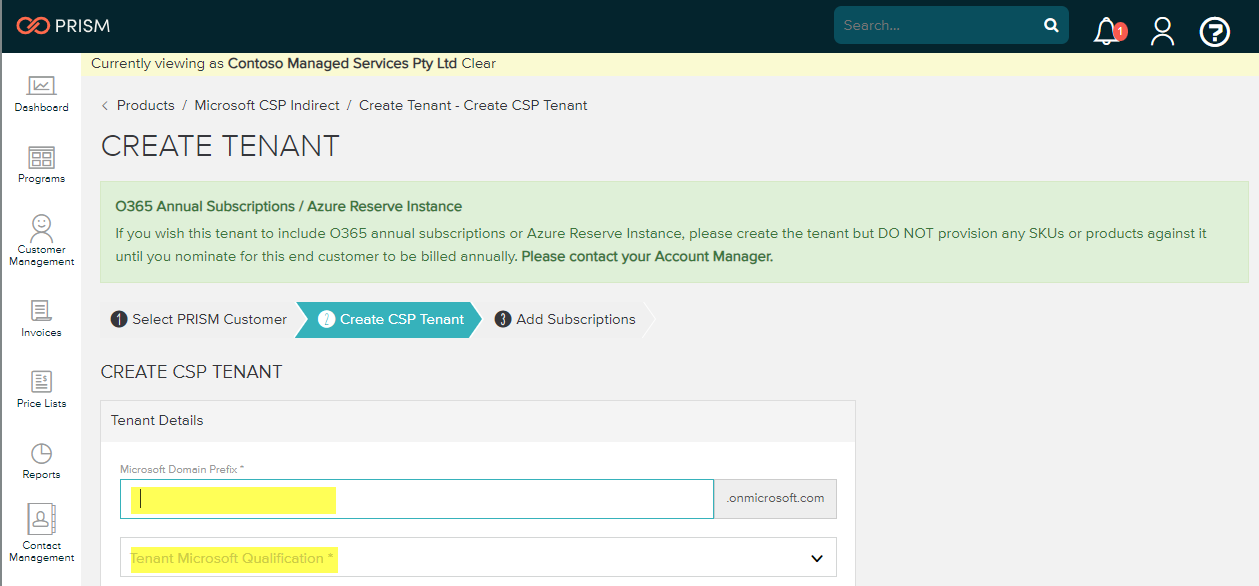1259x586 pixels.
Task: Navigate to Microsoft CSP Indirect breadcrumb
Action: pyautogui.click(x=267, y=106)
